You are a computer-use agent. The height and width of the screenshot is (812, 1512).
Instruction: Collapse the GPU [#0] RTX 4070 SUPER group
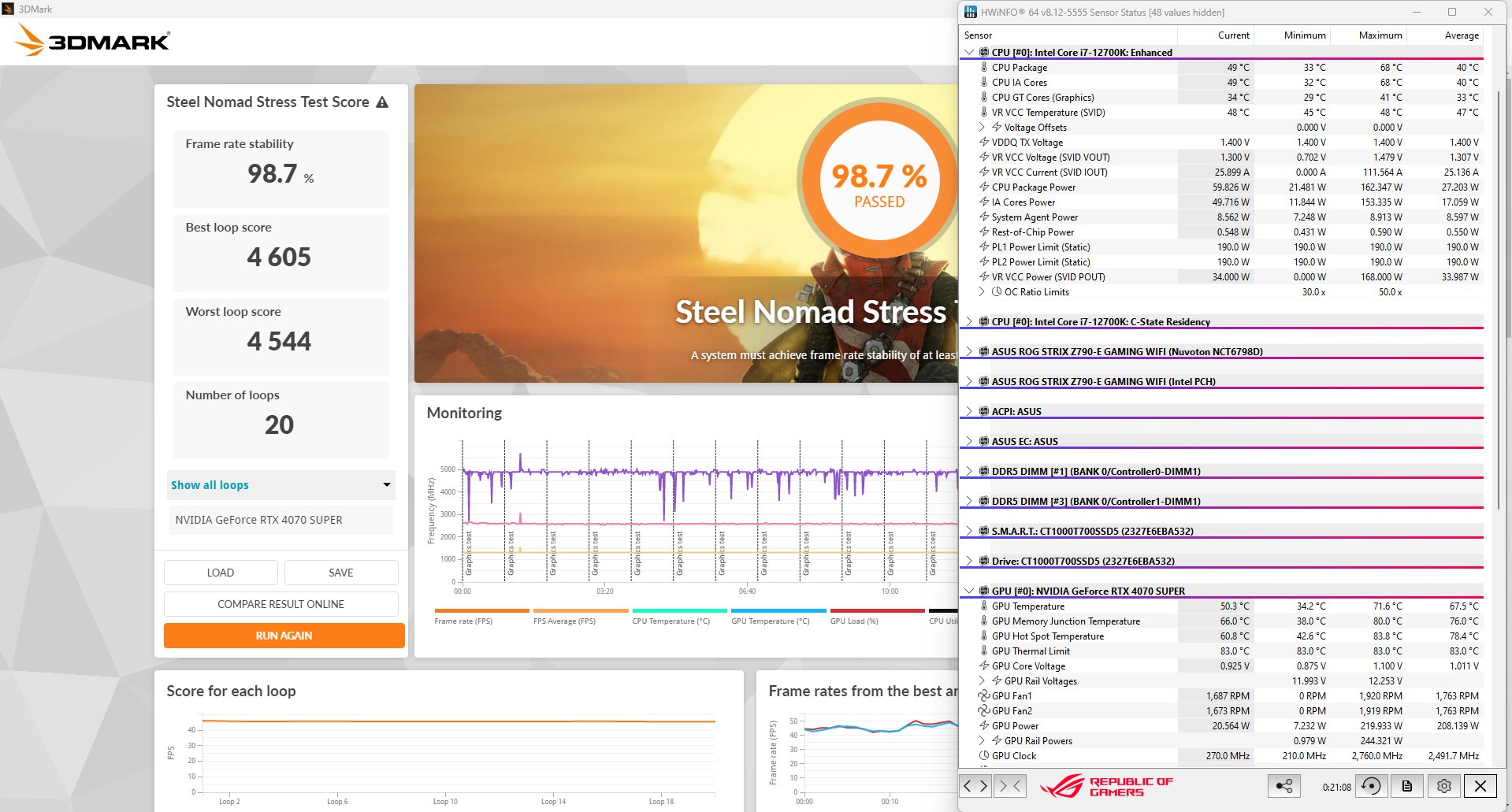pos(969,591)
